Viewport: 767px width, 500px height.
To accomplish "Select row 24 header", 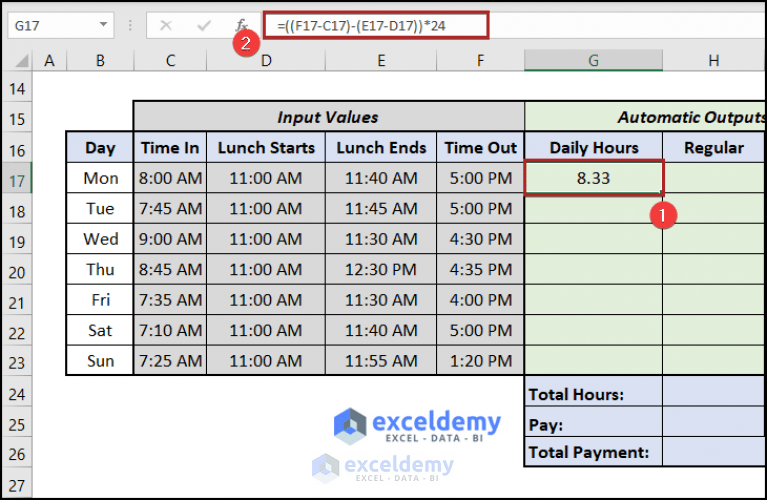I will [17, 394].
